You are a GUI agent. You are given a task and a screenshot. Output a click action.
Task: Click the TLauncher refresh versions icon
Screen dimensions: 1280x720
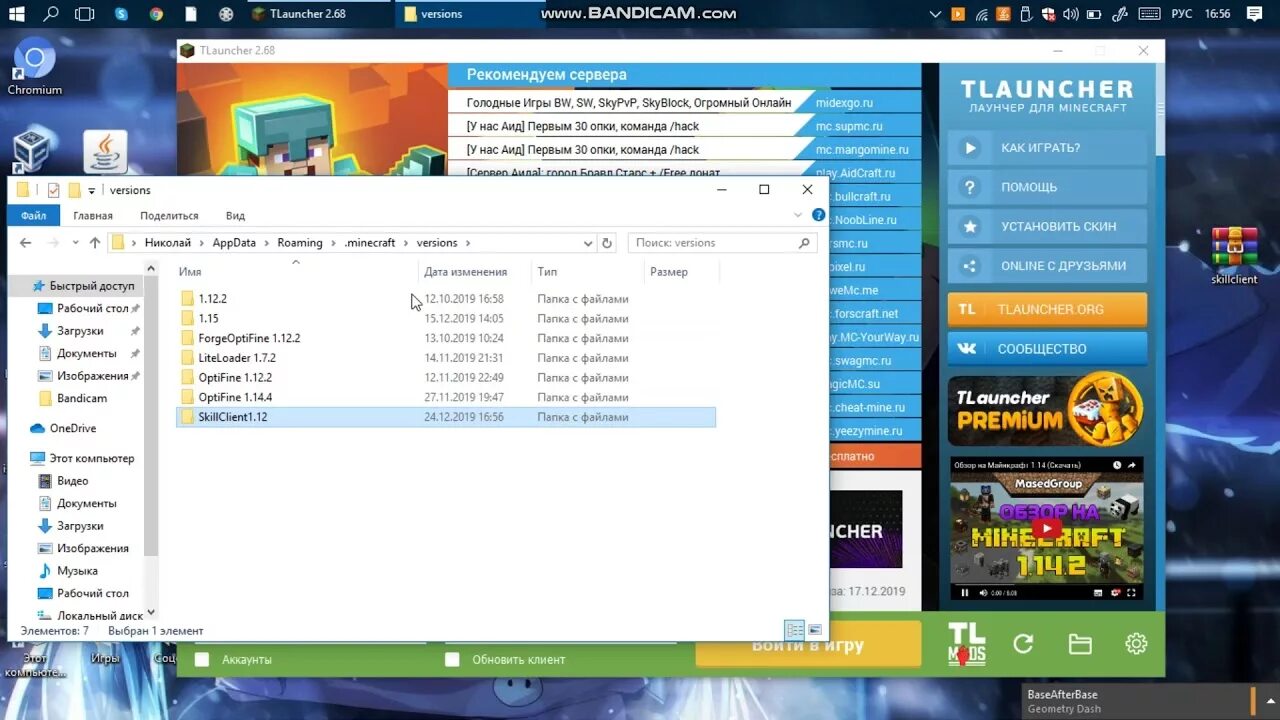1023,644
